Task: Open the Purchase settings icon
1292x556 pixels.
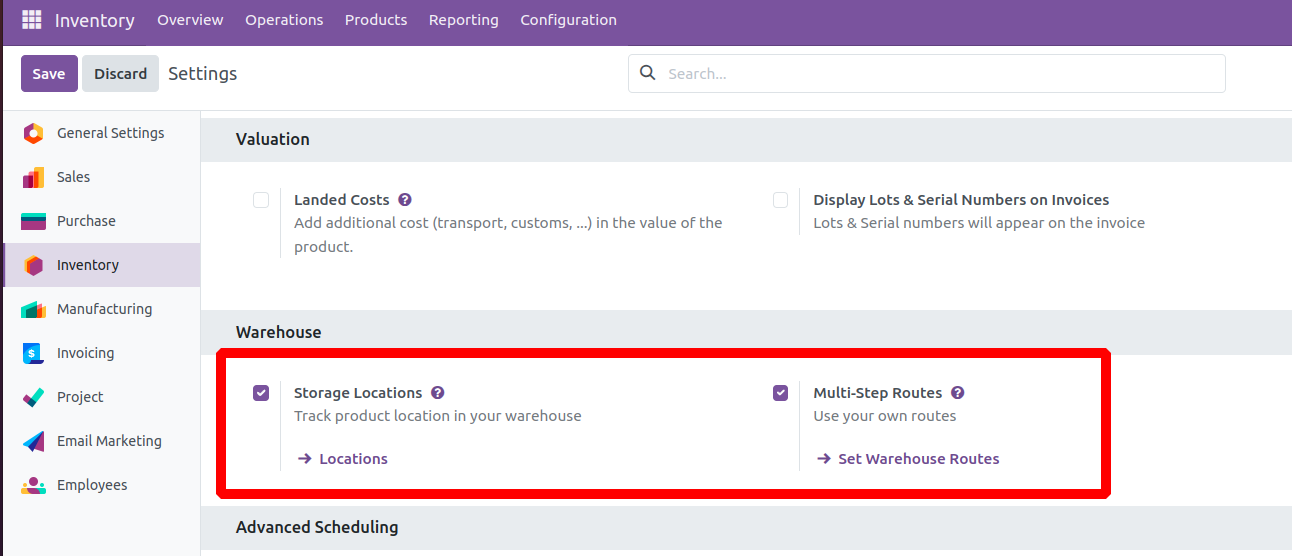Action: coord(33,221)
